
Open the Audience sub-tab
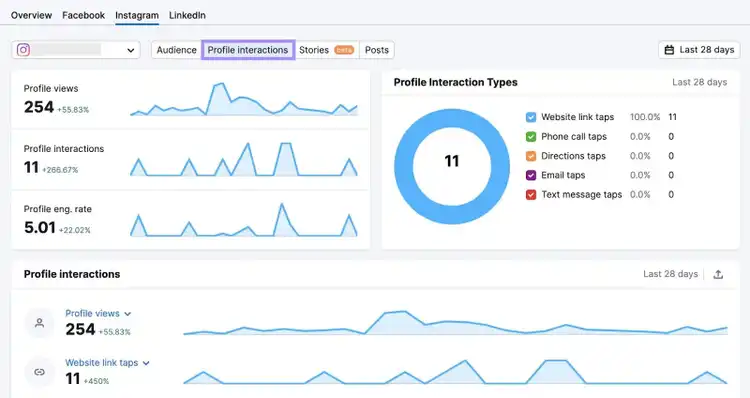point(176,50)
